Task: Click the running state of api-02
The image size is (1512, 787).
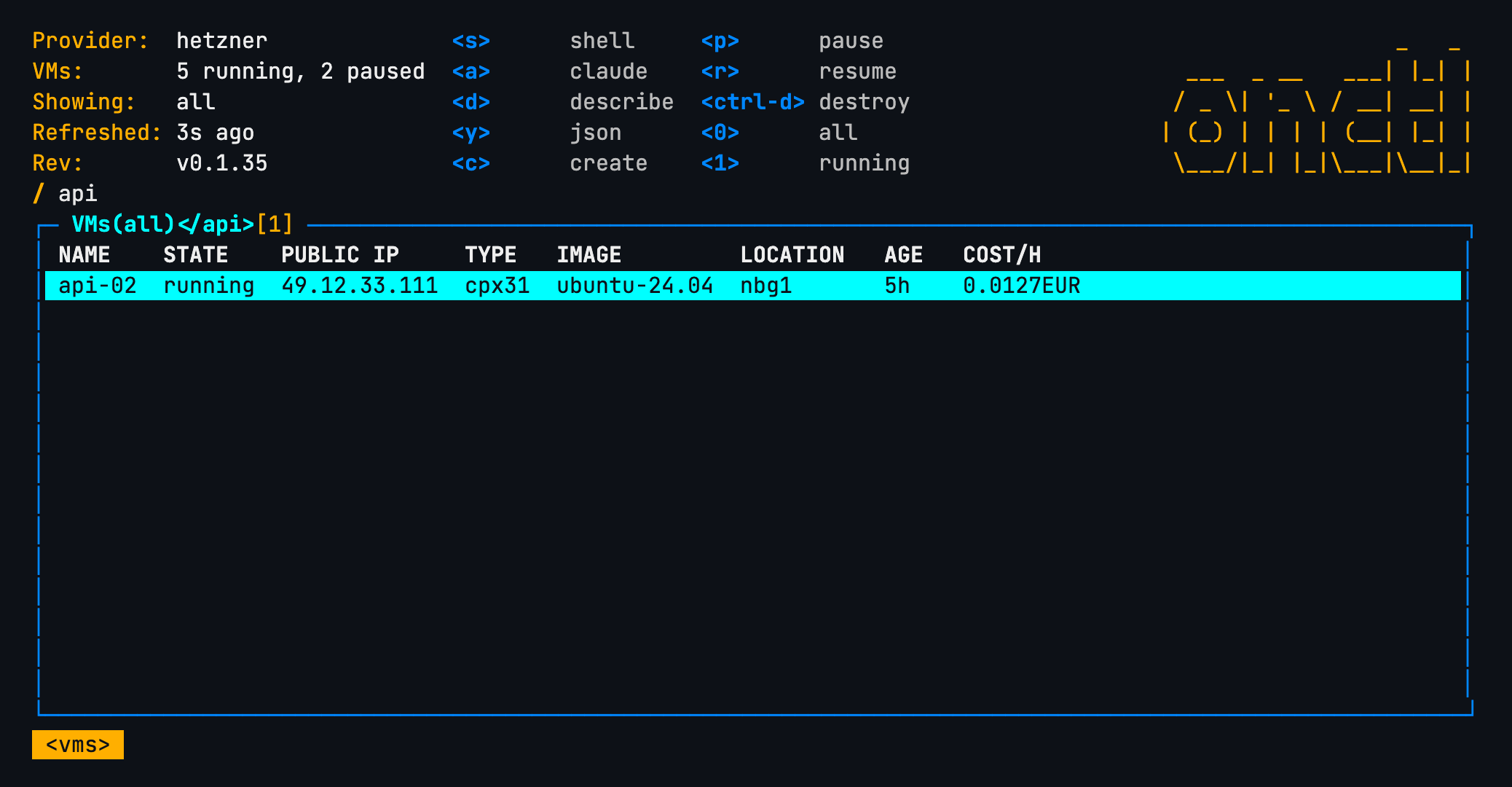Action: pos(209,286)
